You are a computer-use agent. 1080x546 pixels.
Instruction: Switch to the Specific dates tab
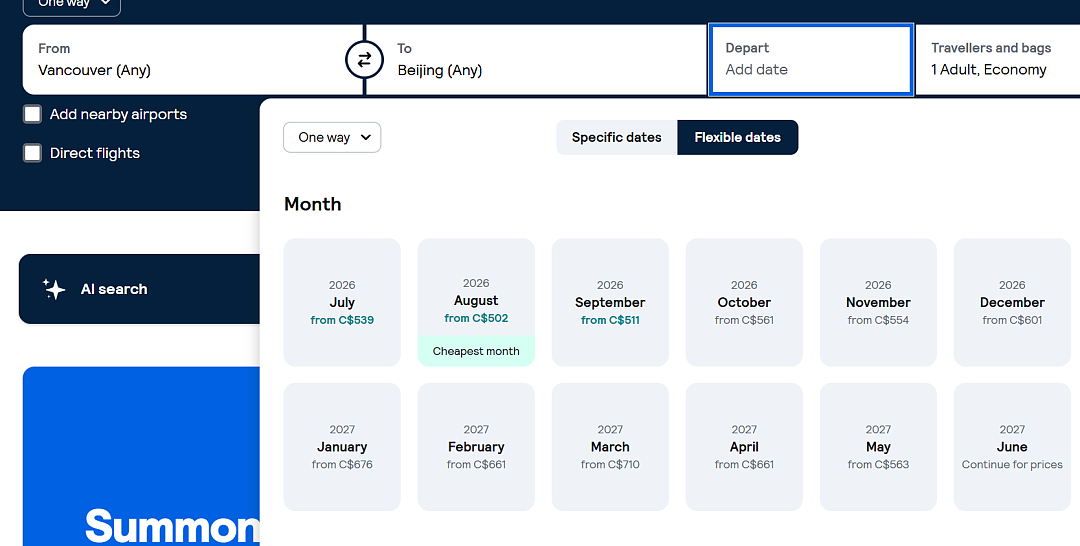[x=616, y=138]
